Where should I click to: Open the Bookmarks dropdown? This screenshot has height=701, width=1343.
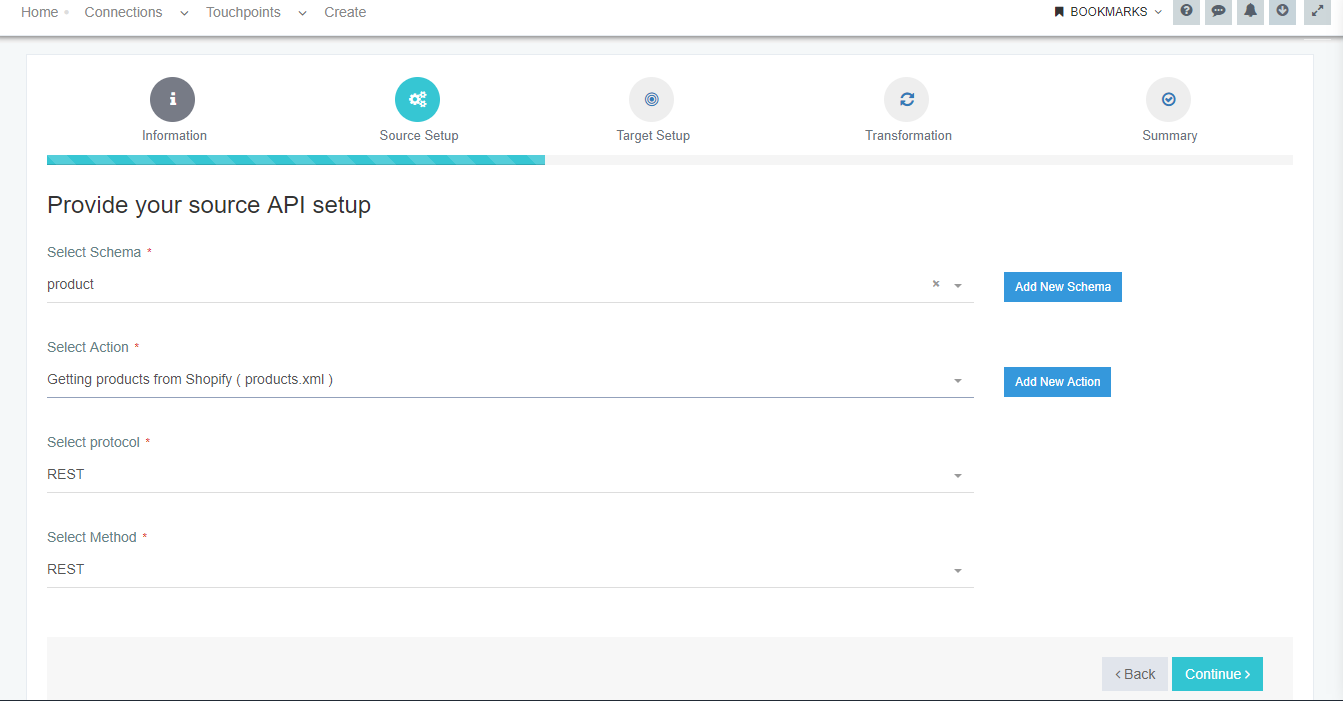click(1108, 12)
